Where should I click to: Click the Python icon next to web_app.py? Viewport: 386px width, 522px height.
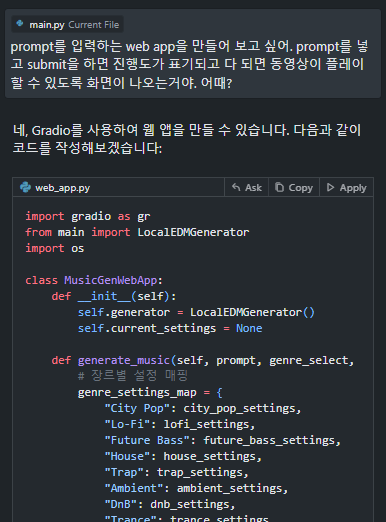[x=25, y=187]
